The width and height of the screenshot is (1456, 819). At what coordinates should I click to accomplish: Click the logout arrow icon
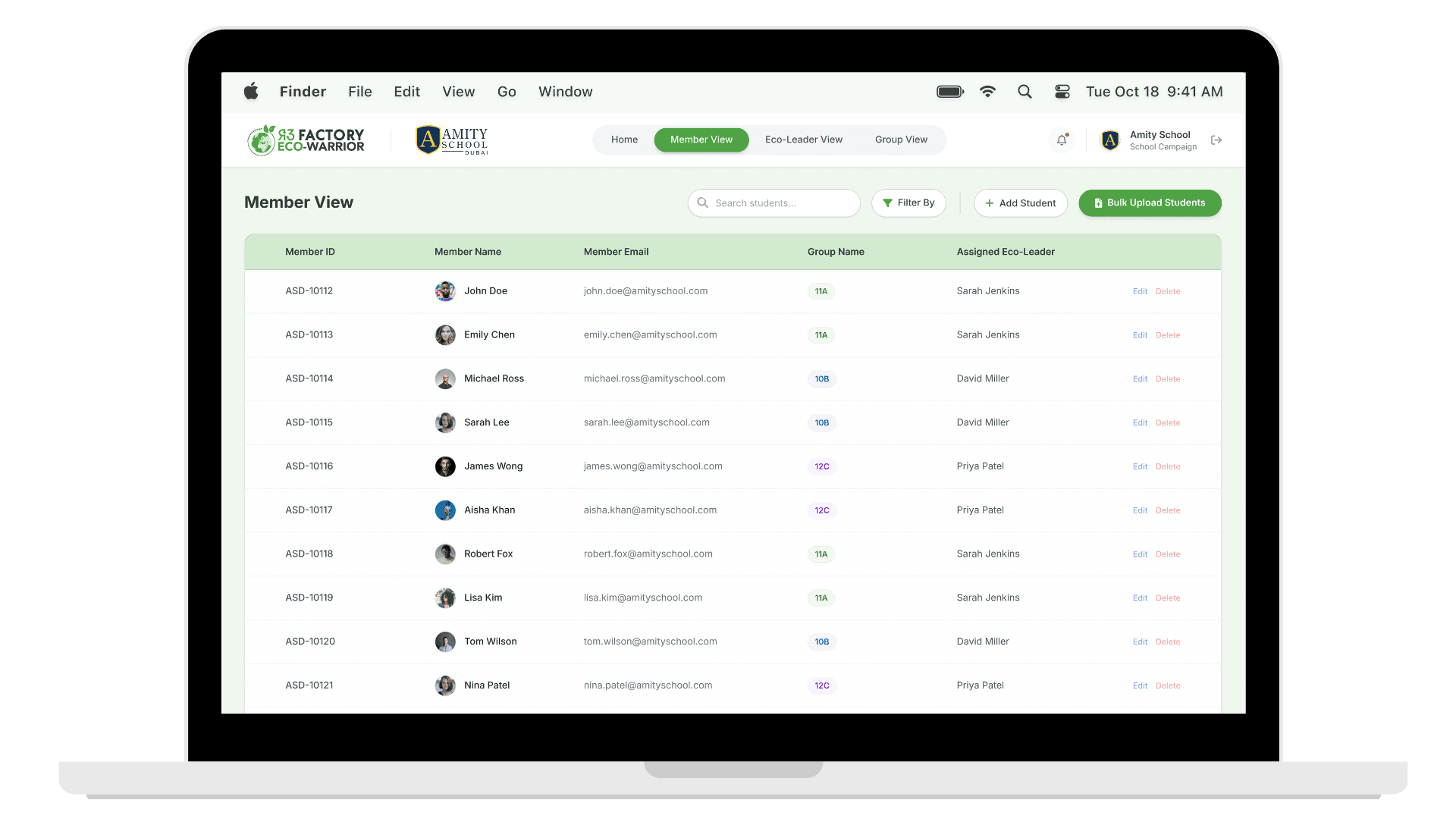coord(1216,140)
